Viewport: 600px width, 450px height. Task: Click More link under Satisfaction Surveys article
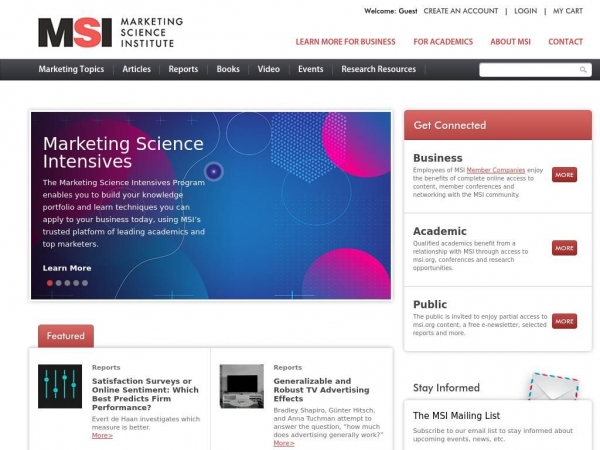pyautogui.click(x=102, y=435)
